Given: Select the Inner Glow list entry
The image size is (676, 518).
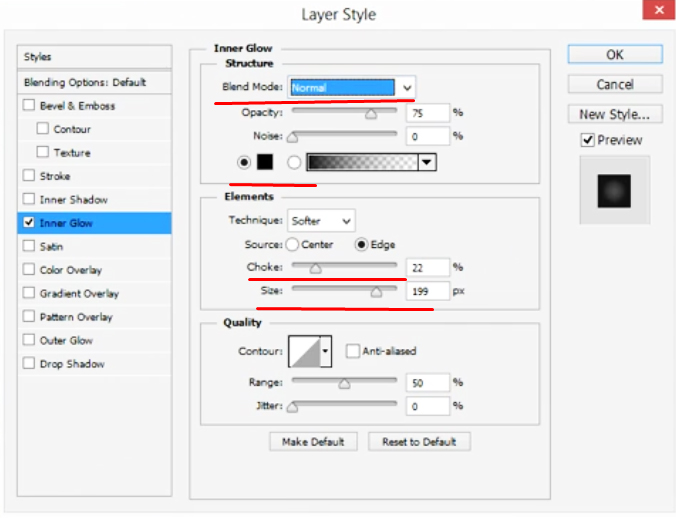Looking at the screenshot, I should coord(94,223).
